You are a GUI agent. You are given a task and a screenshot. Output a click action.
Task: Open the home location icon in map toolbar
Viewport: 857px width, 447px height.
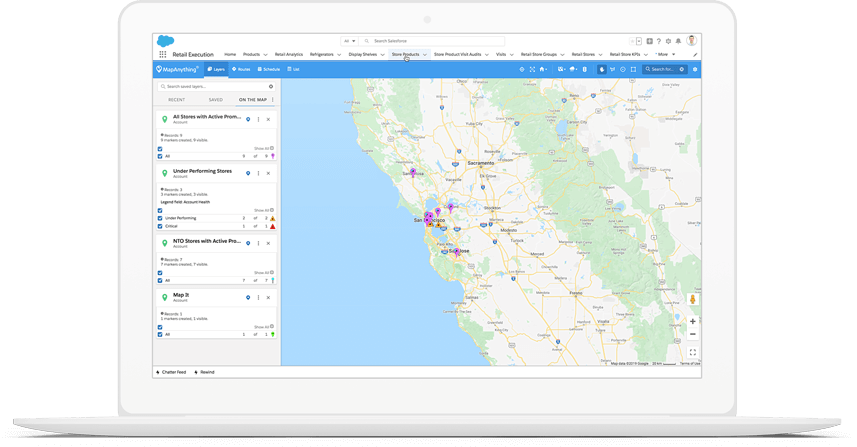click(543, 69)
